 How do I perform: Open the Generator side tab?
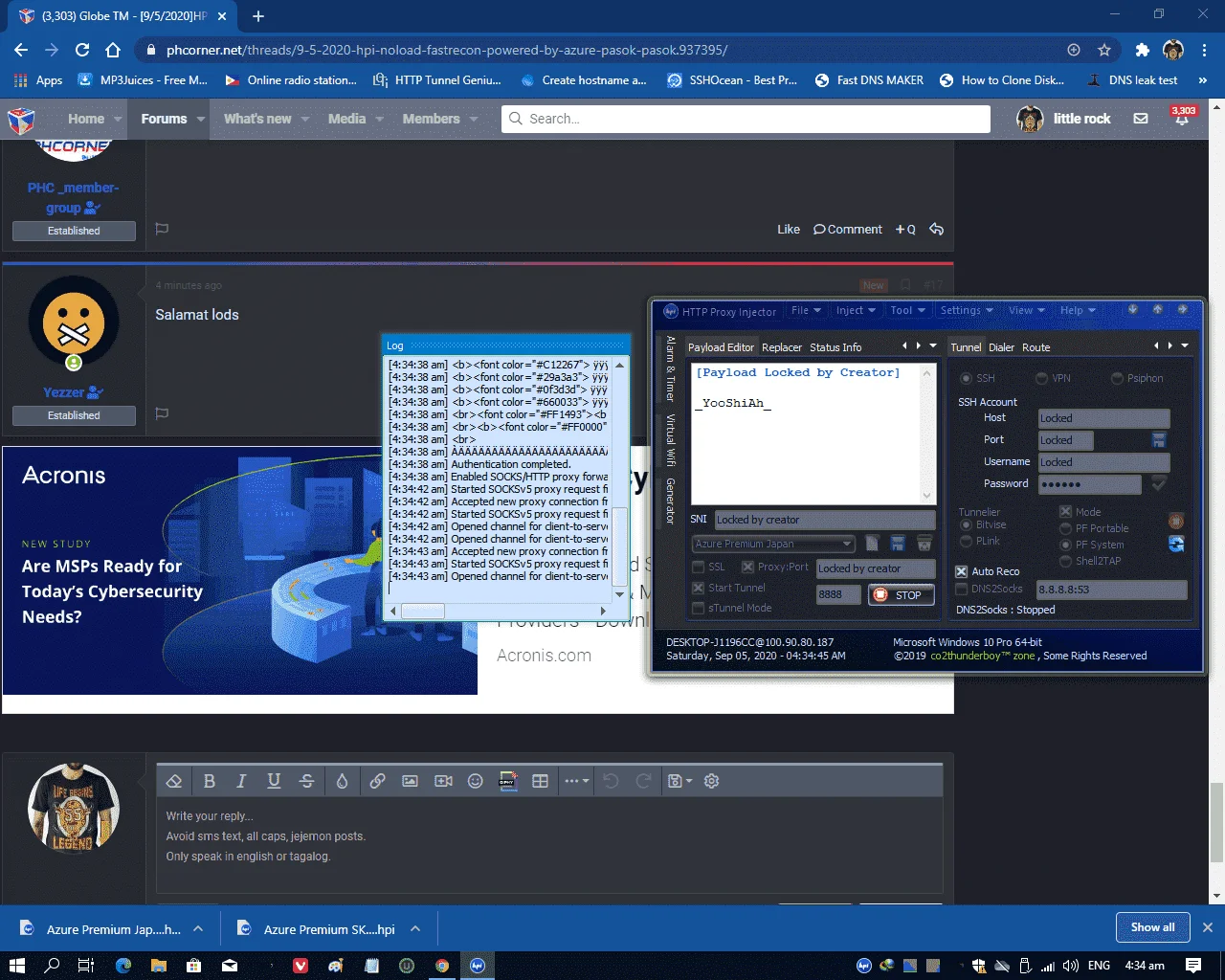671,501
